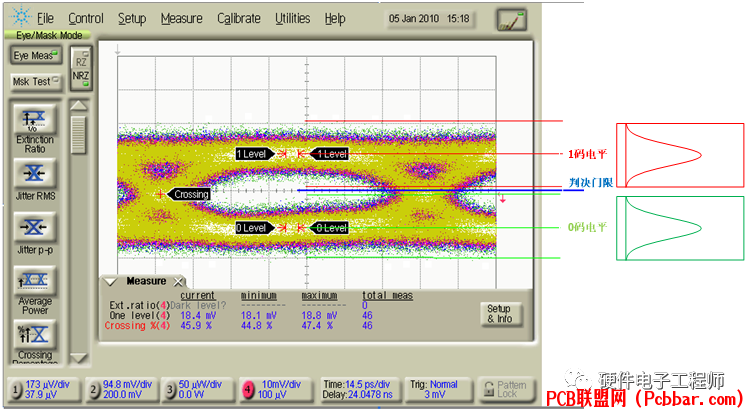Select the Crossing %(4) result row
The width and height of the screenshot is (748, 413).
pos(239,326)
